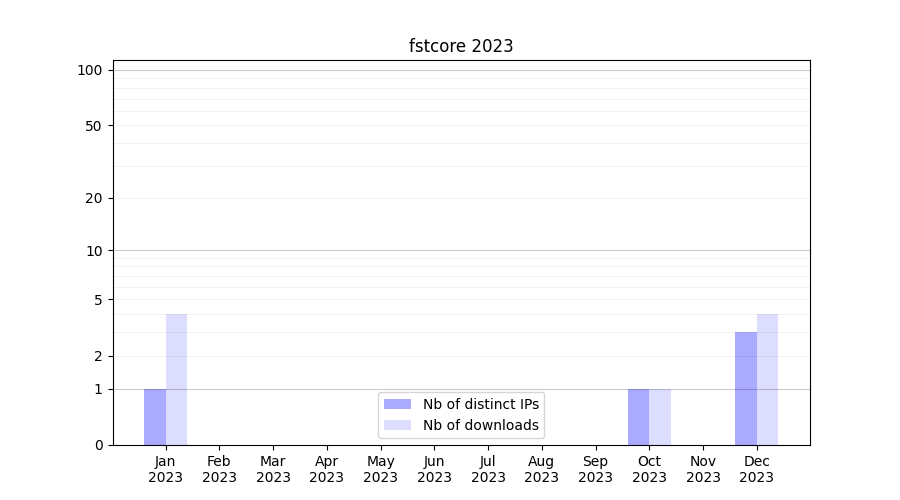Click the 'Mar 2023' x-axis label
The width and height of the screenshot is (900, 500).
coord(273,469)
